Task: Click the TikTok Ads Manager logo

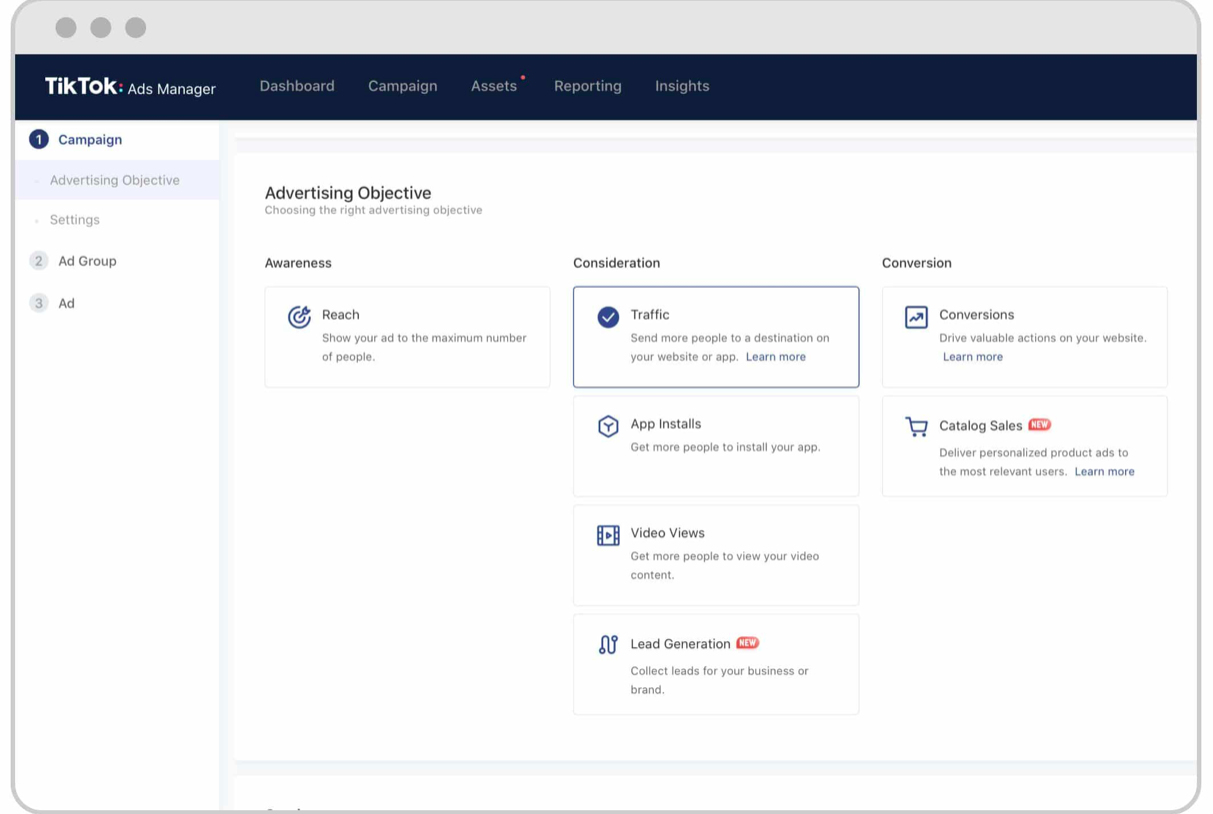Action: [x=130, y=87]
